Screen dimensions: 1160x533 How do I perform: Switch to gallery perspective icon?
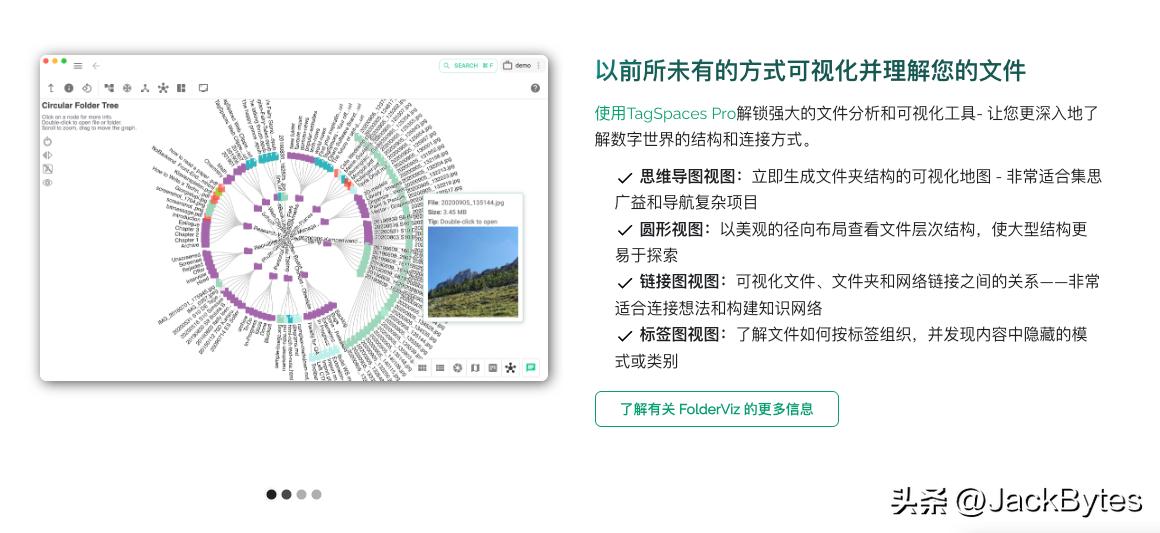pos(458,367)
